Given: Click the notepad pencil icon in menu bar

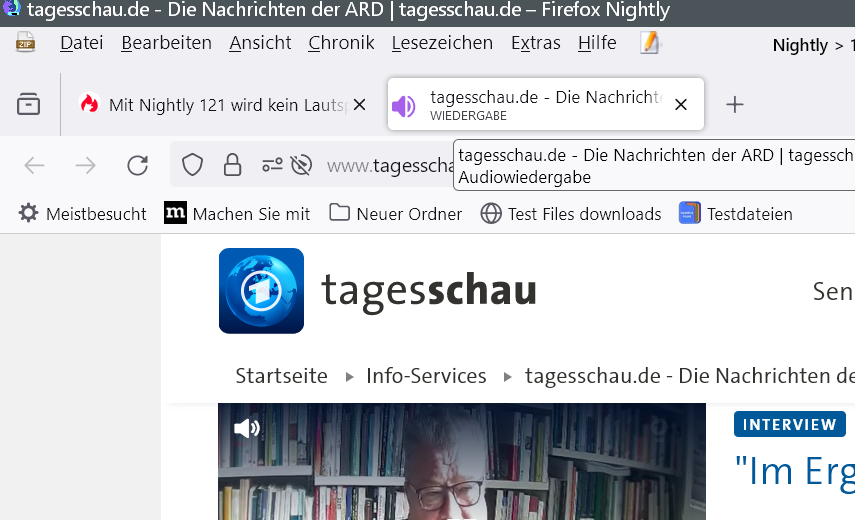Looking at the screenshot, I should (x=650, y=43).
